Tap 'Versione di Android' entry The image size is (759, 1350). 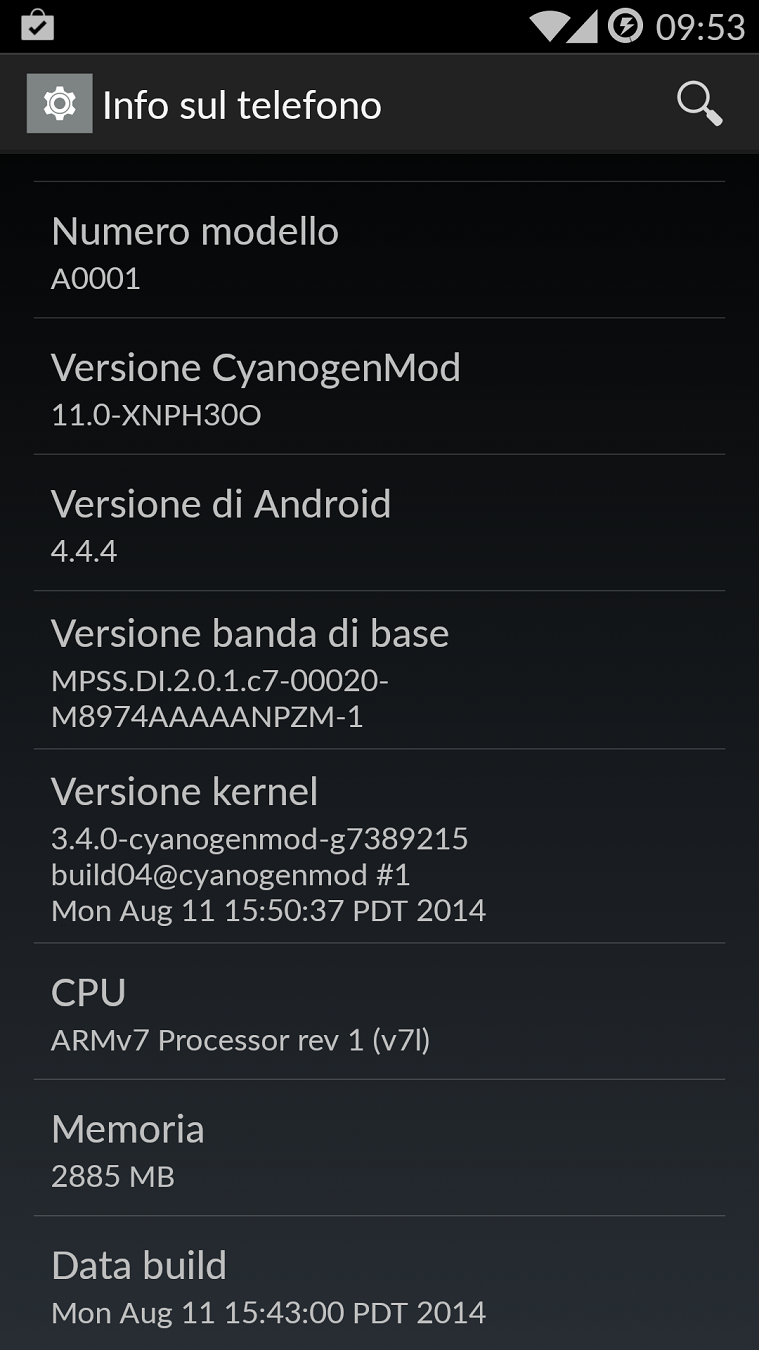coord(379,523)
